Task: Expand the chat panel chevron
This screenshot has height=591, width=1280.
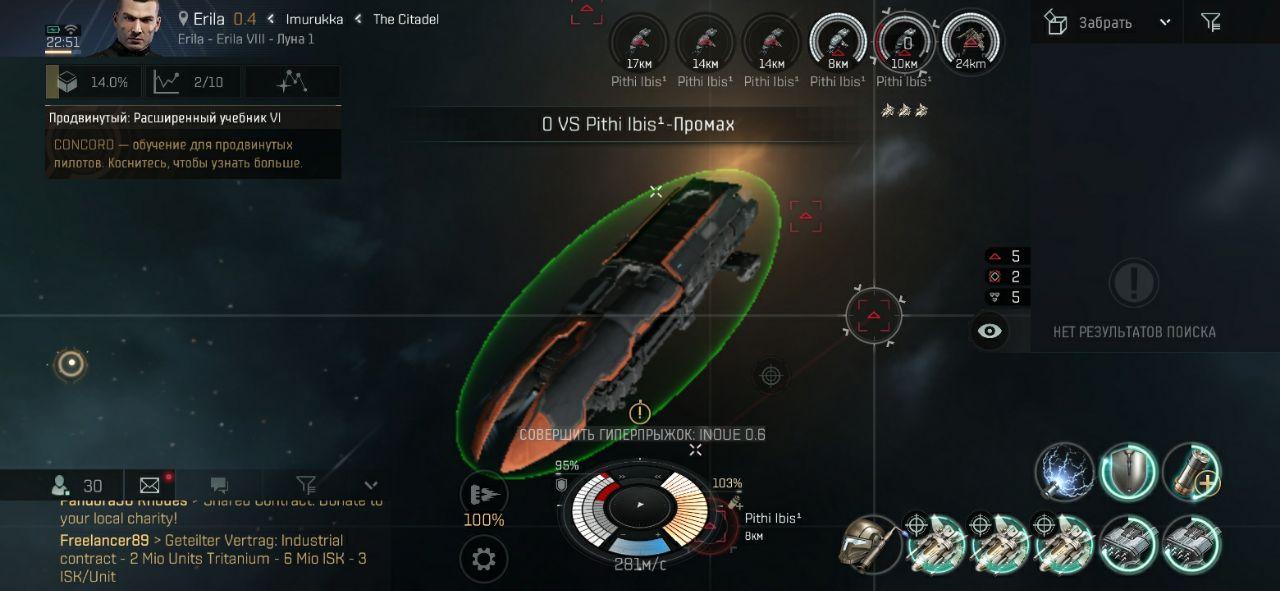Action: coord(371,485)
